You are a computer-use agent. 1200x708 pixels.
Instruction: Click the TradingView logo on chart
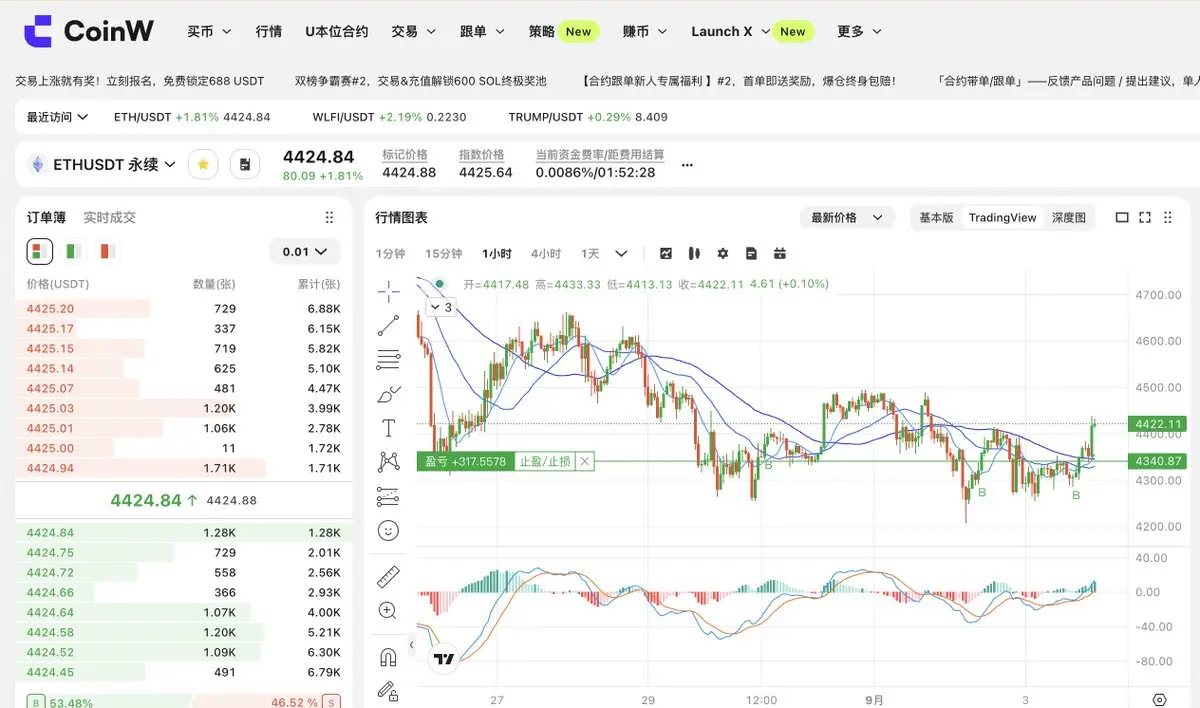445,659
